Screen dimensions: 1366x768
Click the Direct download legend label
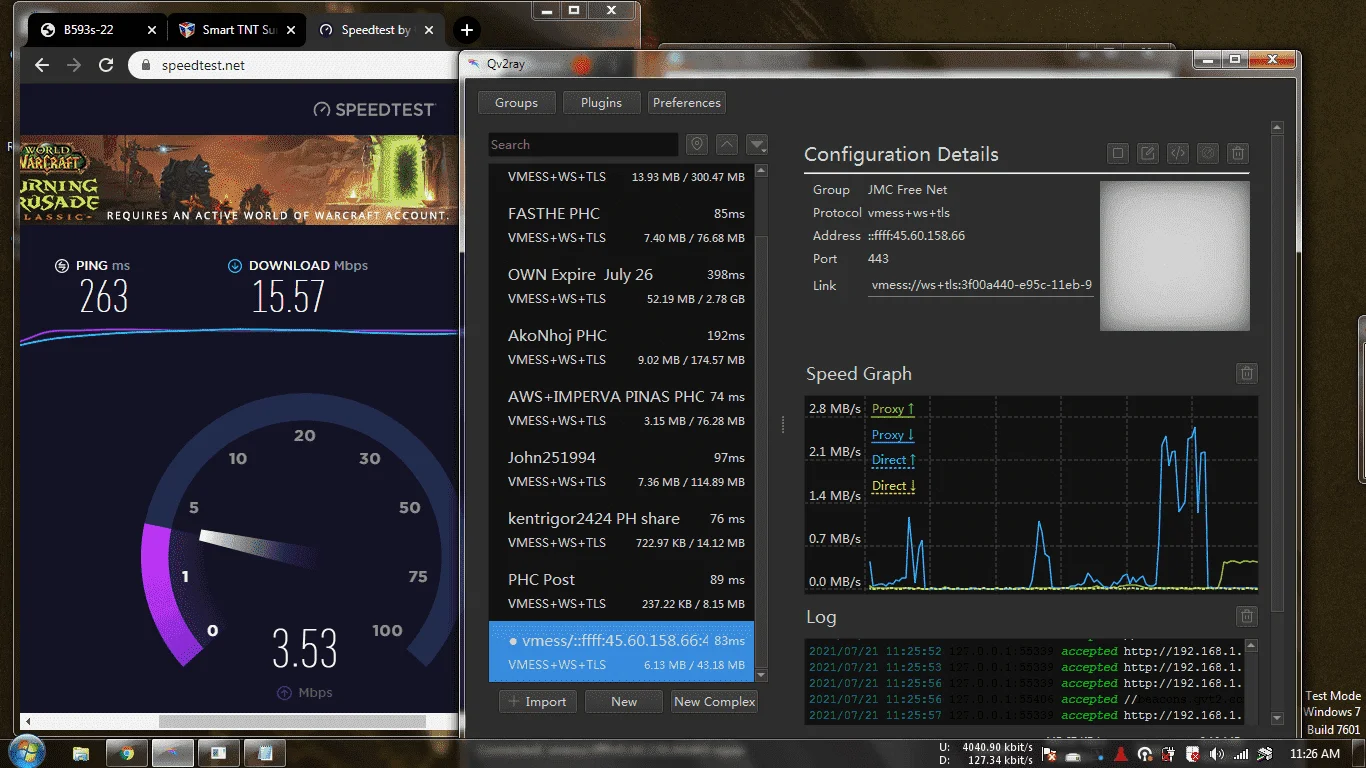pos(894,486)
